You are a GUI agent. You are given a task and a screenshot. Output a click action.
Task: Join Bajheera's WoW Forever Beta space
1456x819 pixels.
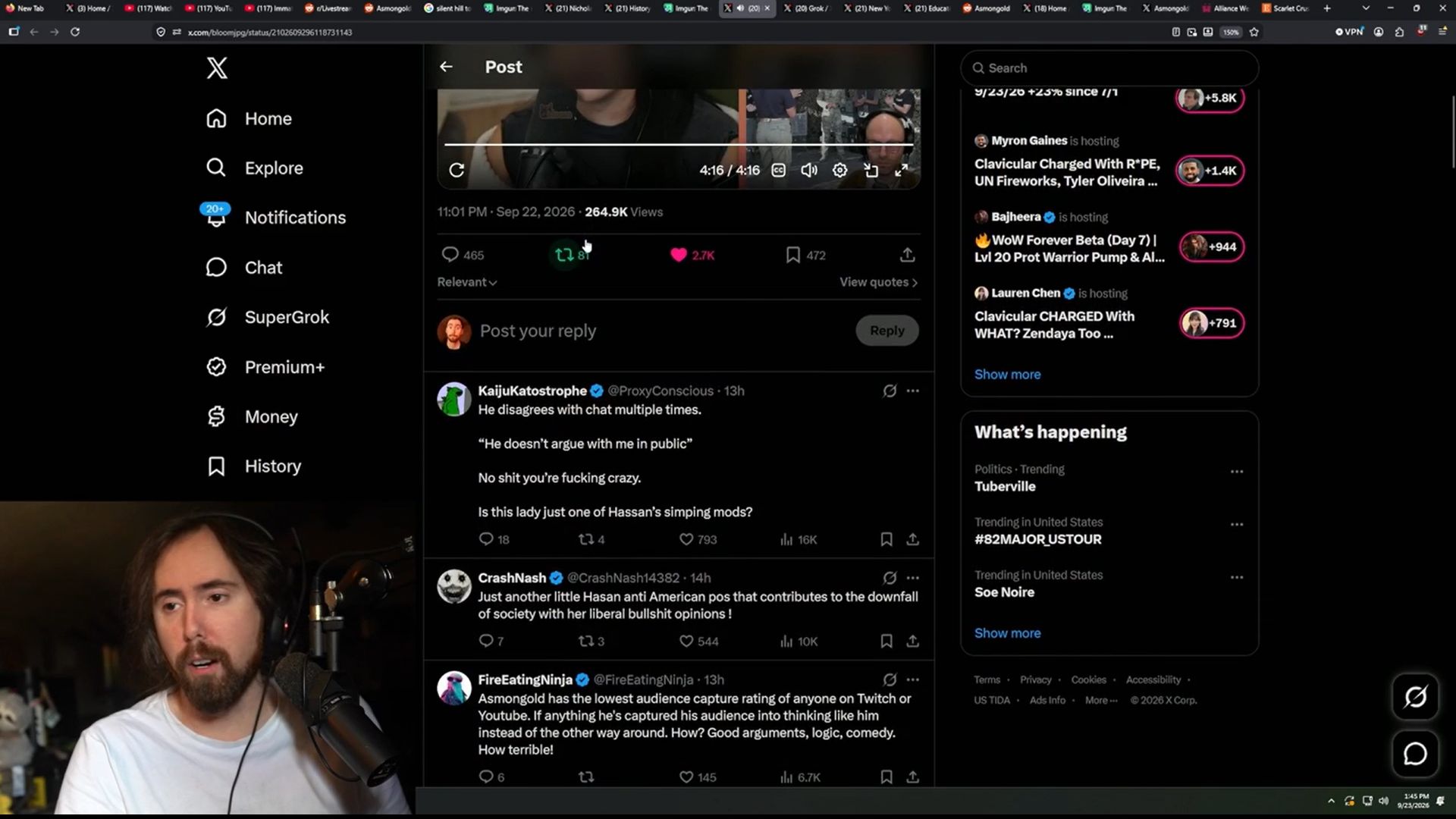pyautogui.click(x=1212, y=246)
